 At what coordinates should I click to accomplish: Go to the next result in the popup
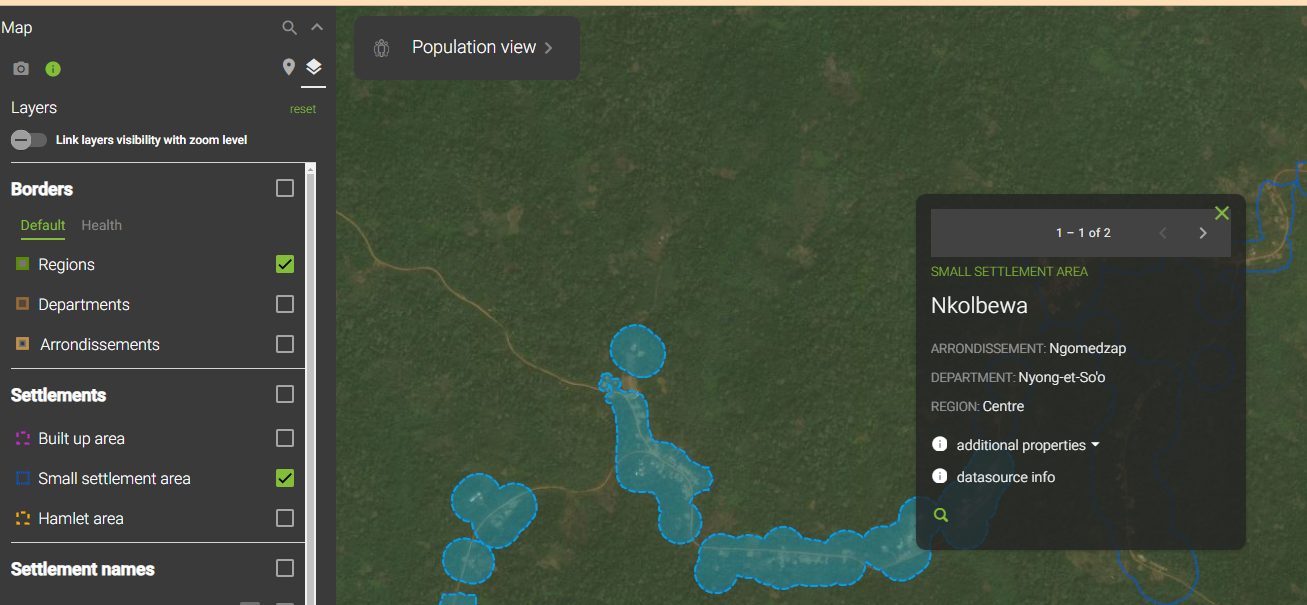pos(1203,233)
